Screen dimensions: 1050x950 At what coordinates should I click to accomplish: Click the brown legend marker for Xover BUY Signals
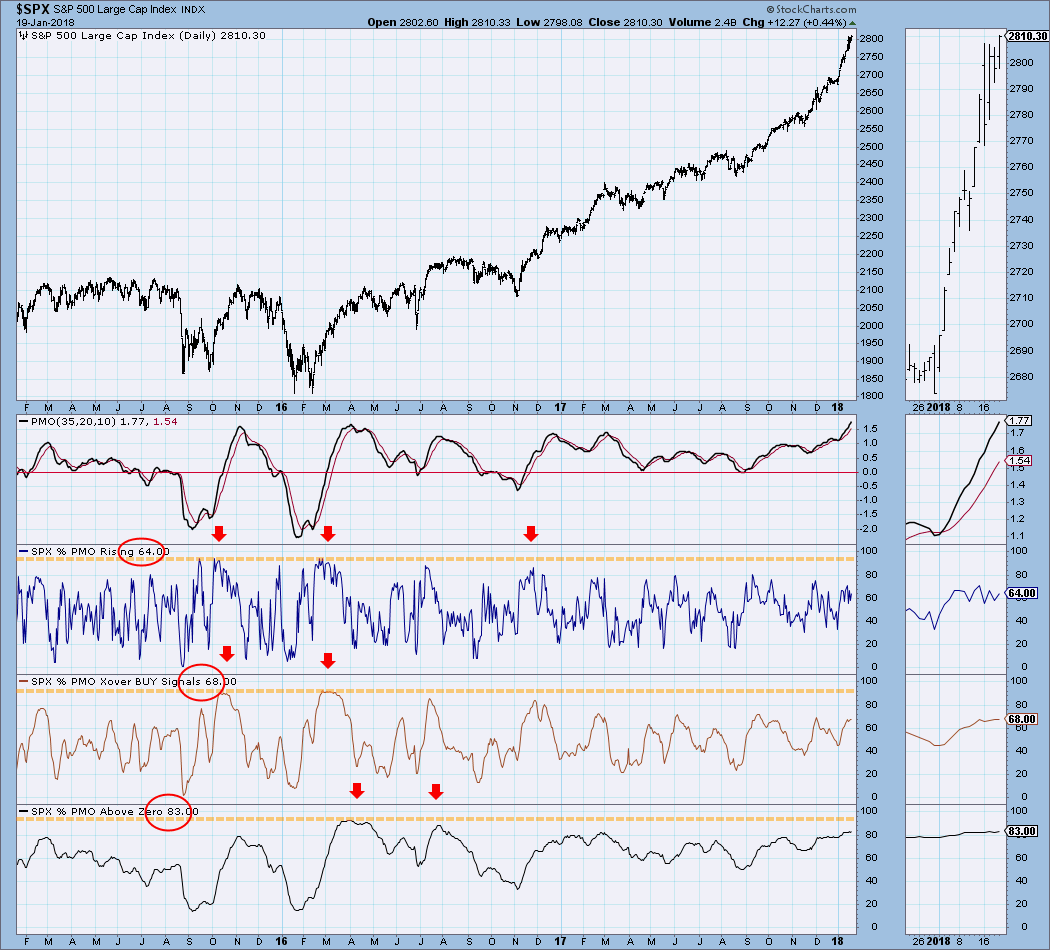(24, 682)
